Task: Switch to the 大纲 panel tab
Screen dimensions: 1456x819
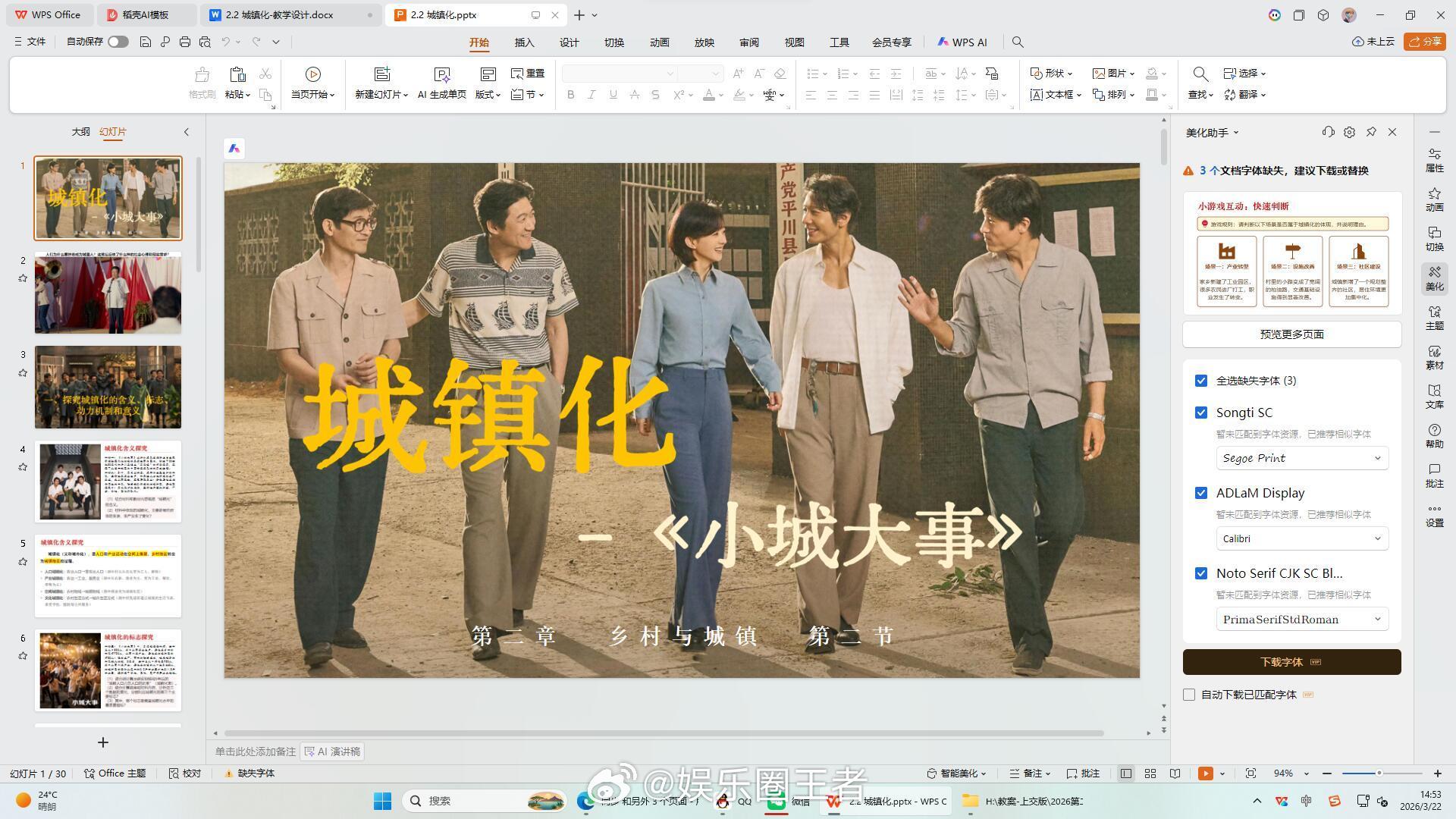Action: click(x=80, y=131)
